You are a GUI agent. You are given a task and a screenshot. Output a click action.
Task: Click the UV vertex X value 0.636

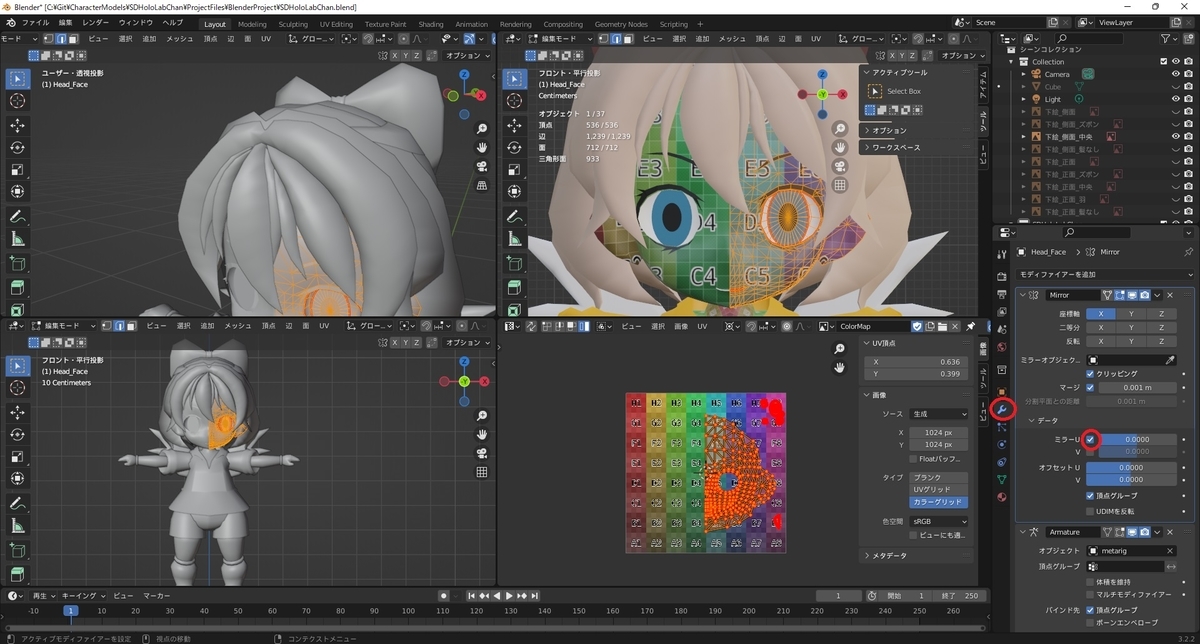point(917,361)
